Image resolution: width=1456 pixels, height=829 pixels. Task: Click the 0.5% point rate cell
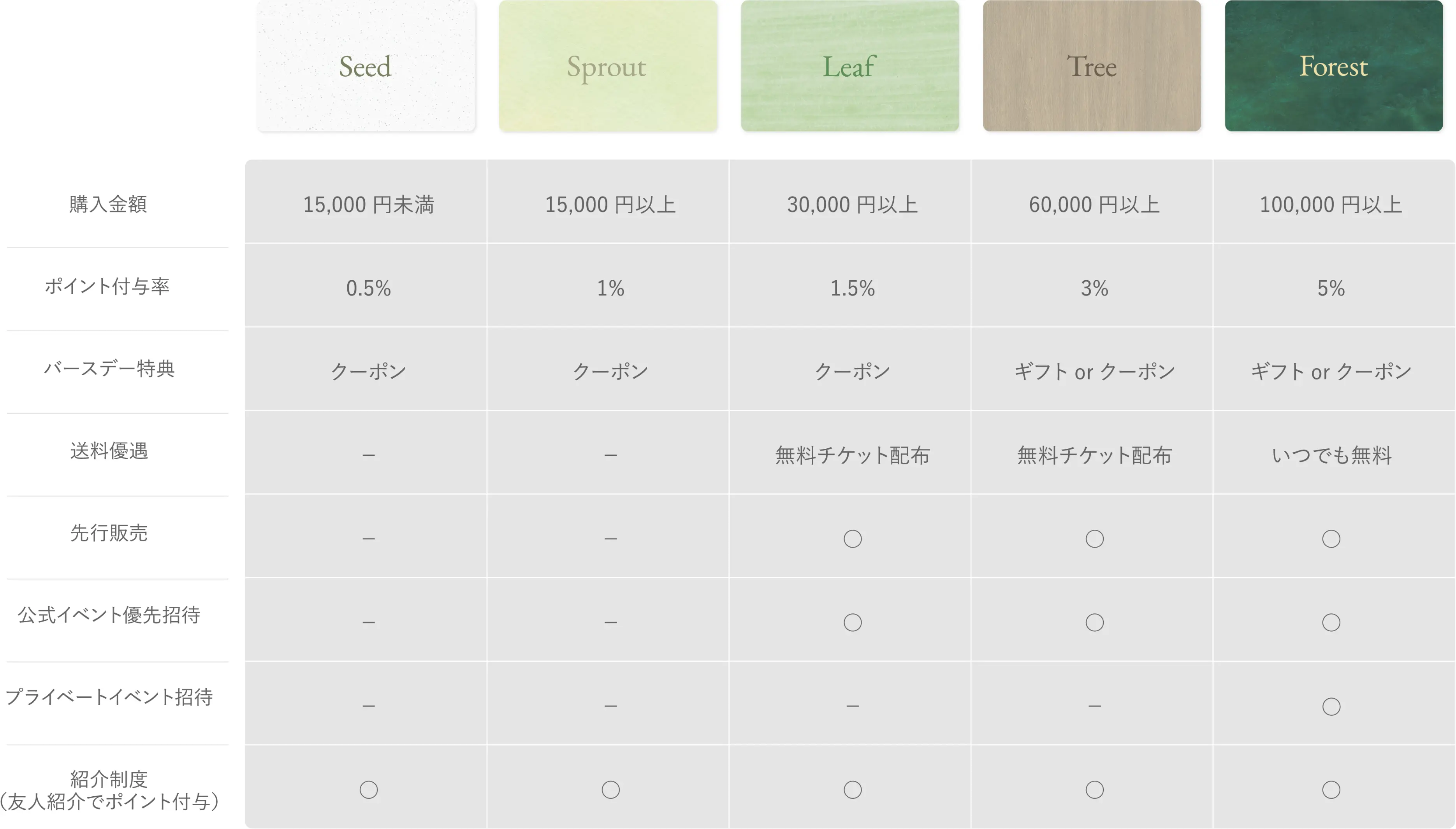368,288
